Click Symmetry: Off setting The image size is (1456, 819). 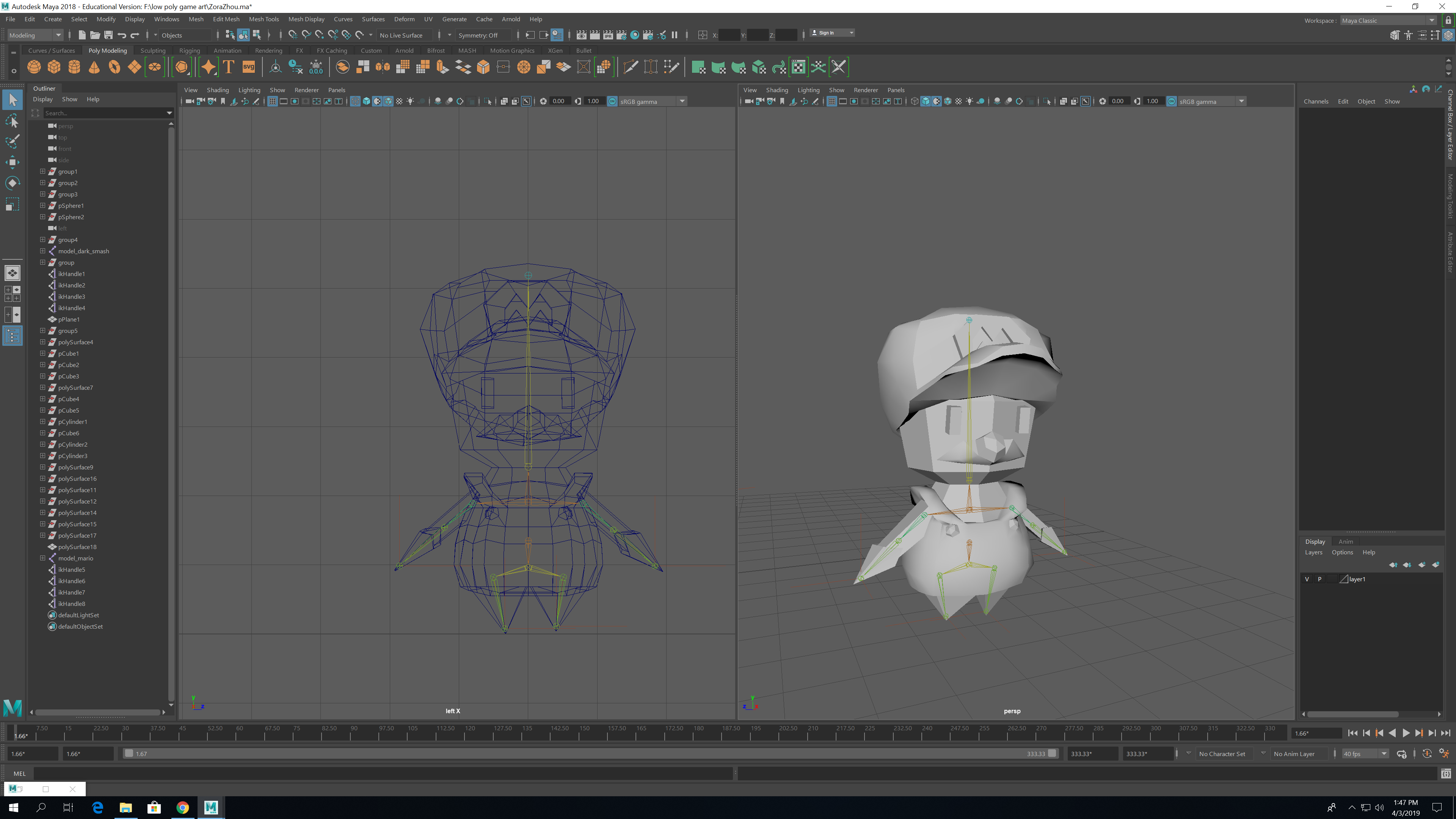pos(478,35)
